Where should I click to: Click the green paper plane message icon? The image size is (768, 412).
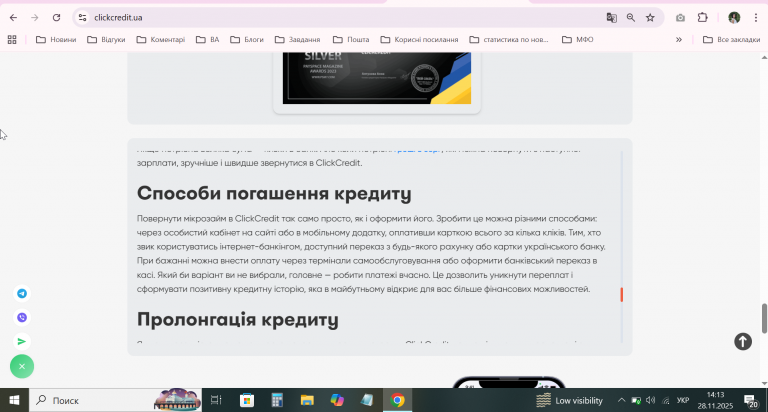[22, 341]
